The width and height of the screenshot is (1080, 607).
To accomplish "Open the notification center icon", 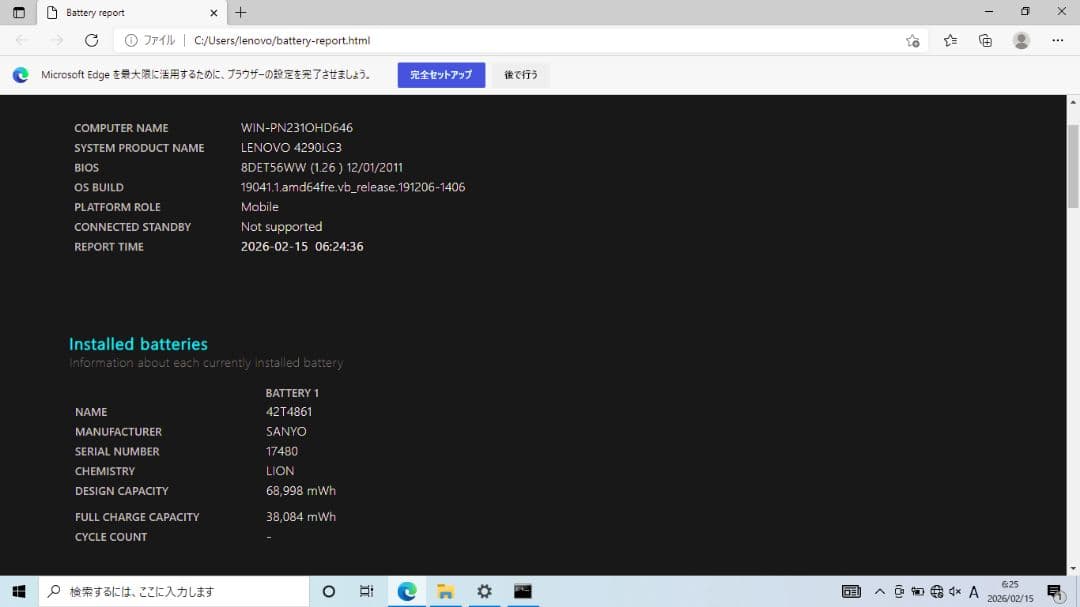I will (x=1054, y=591).
